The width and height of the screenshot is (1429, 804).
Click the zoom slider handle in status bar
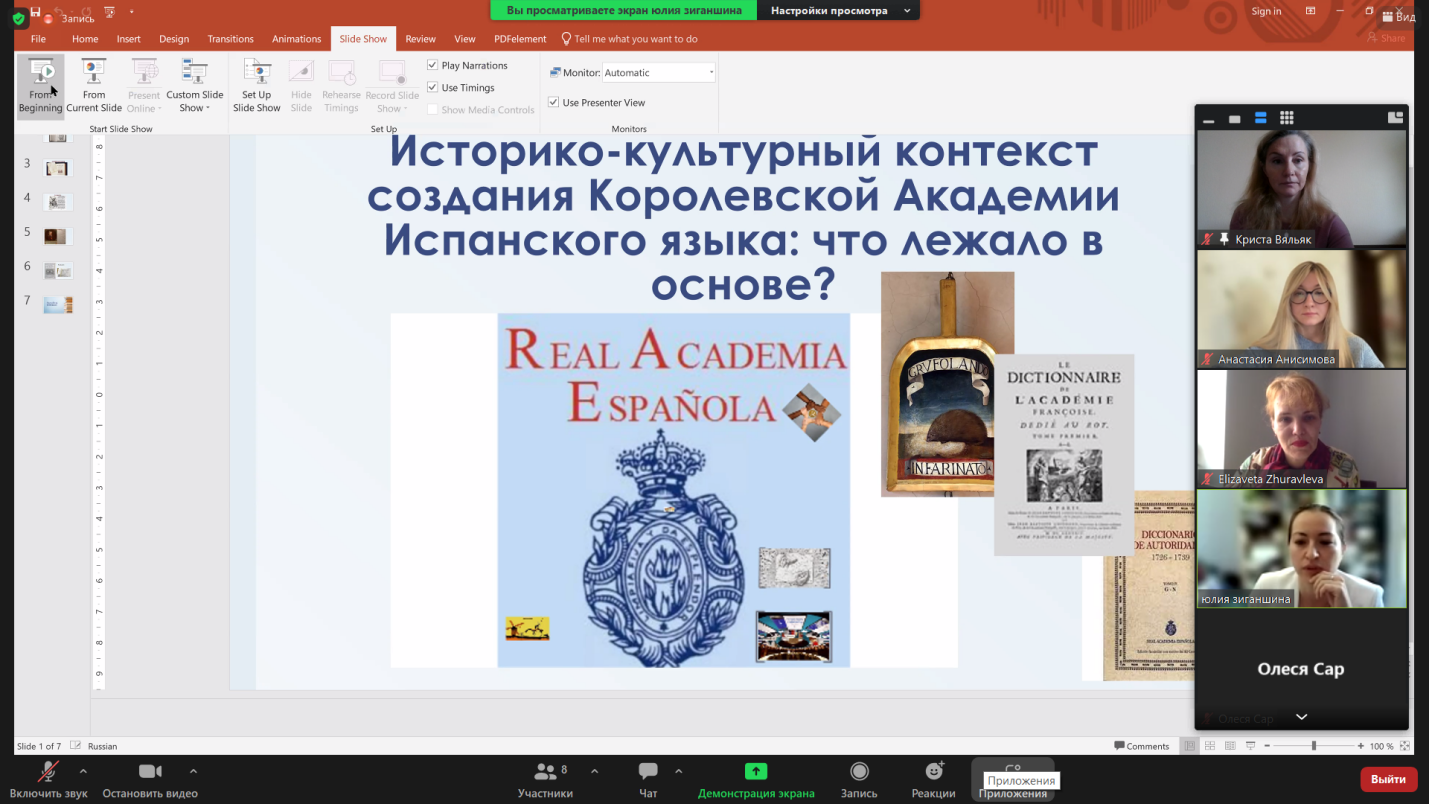(1314, 746)
